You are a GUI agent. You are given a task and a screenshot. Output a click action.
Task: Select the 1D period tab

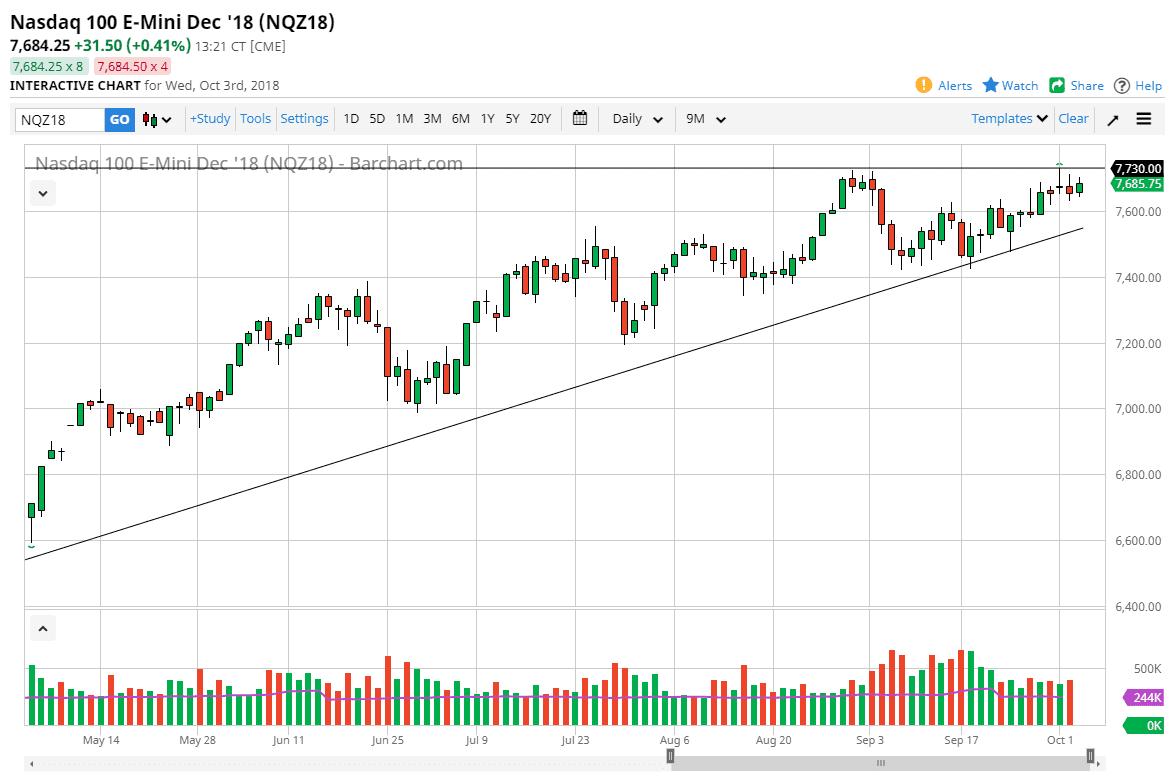[x=351, y=118]
